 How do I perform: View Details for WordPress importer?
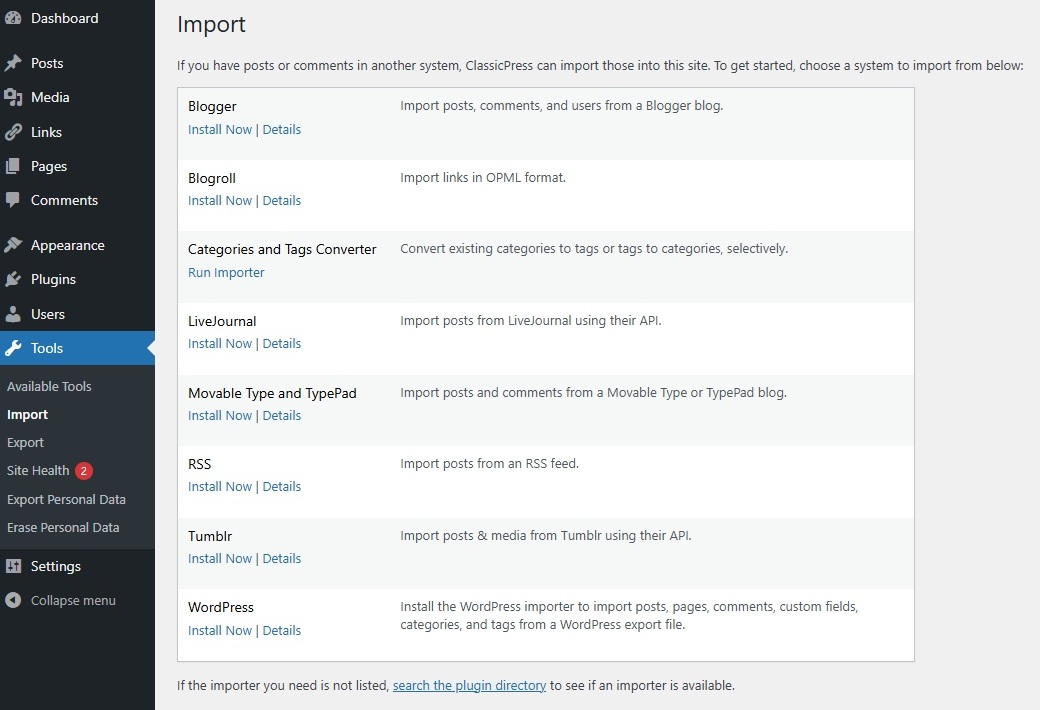(x=281, y=630)
